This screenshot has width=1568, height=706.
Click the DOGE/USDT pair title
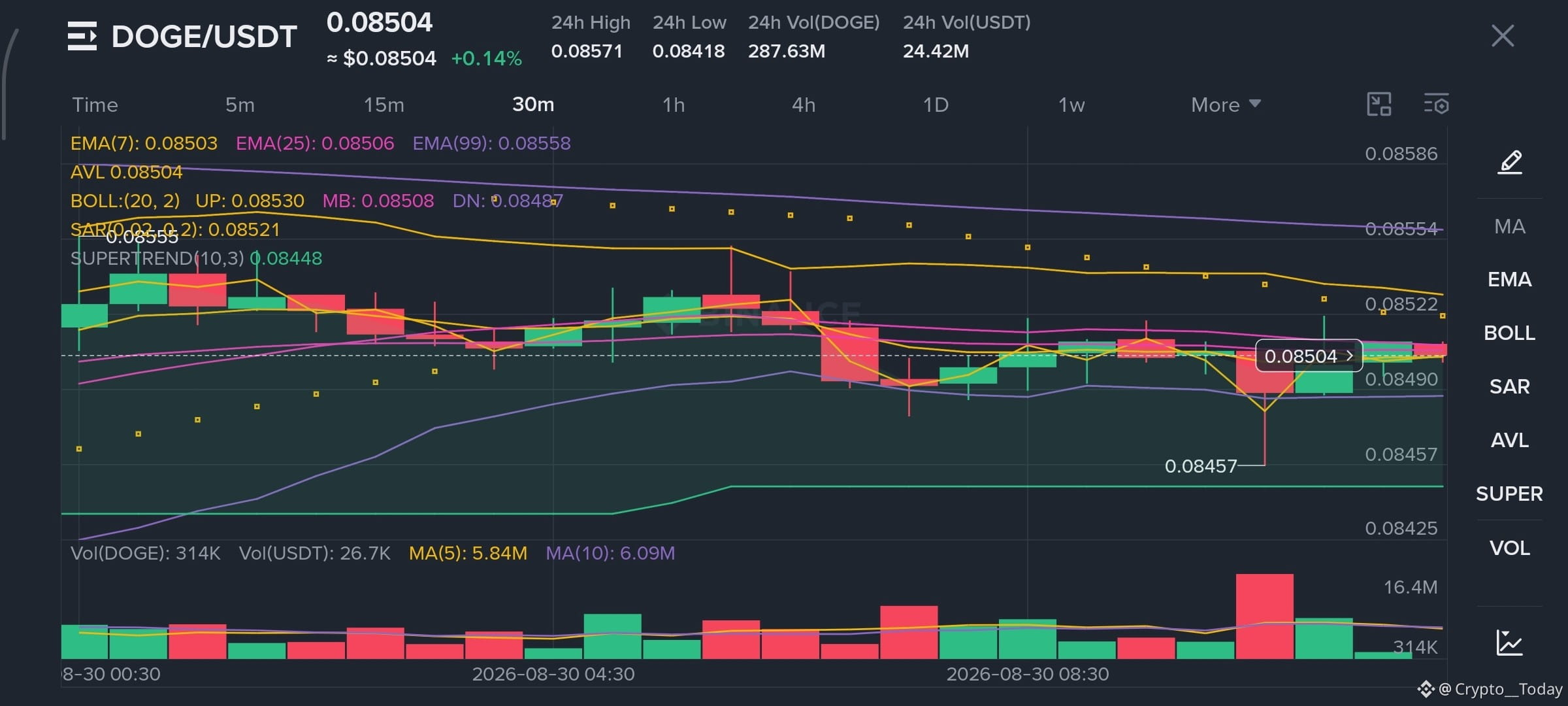point(204,37)
